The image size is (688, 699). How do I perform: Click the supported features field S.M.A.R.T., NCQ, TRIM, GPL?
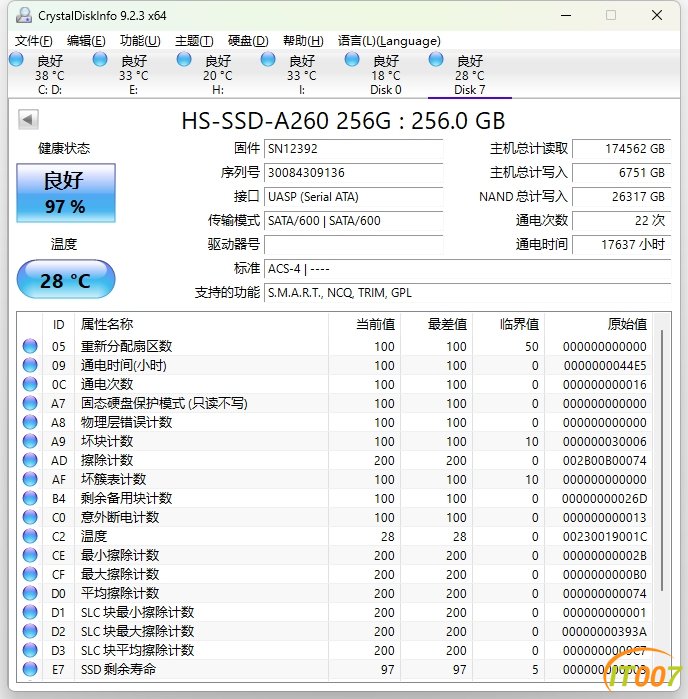pyautogui.click(x=468, y=293)
